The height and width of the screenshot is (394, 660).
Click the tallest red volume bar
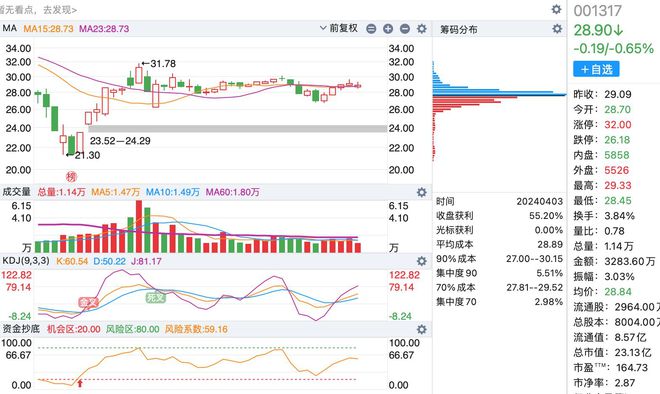[139, 226]
